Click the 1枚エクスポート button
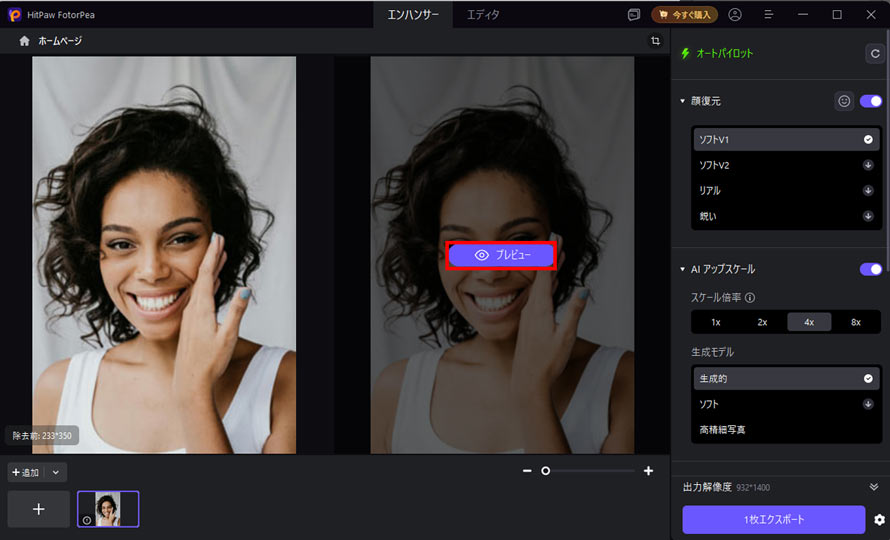Image resolution: width=890 pixels, height=540 pixels. coord(774,520)
